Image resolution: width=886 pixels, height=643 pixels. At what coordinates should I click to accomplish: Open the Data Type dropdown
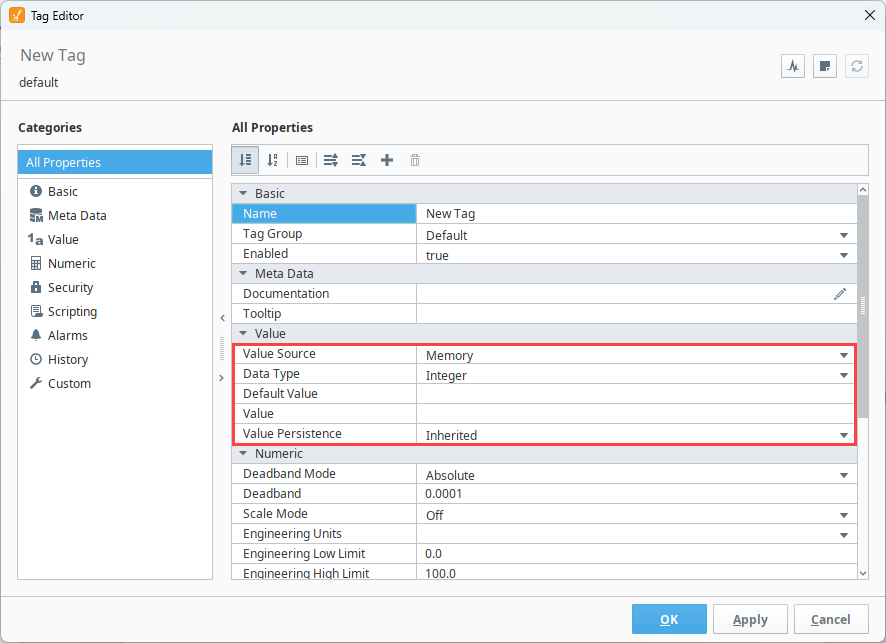(844, 375)
